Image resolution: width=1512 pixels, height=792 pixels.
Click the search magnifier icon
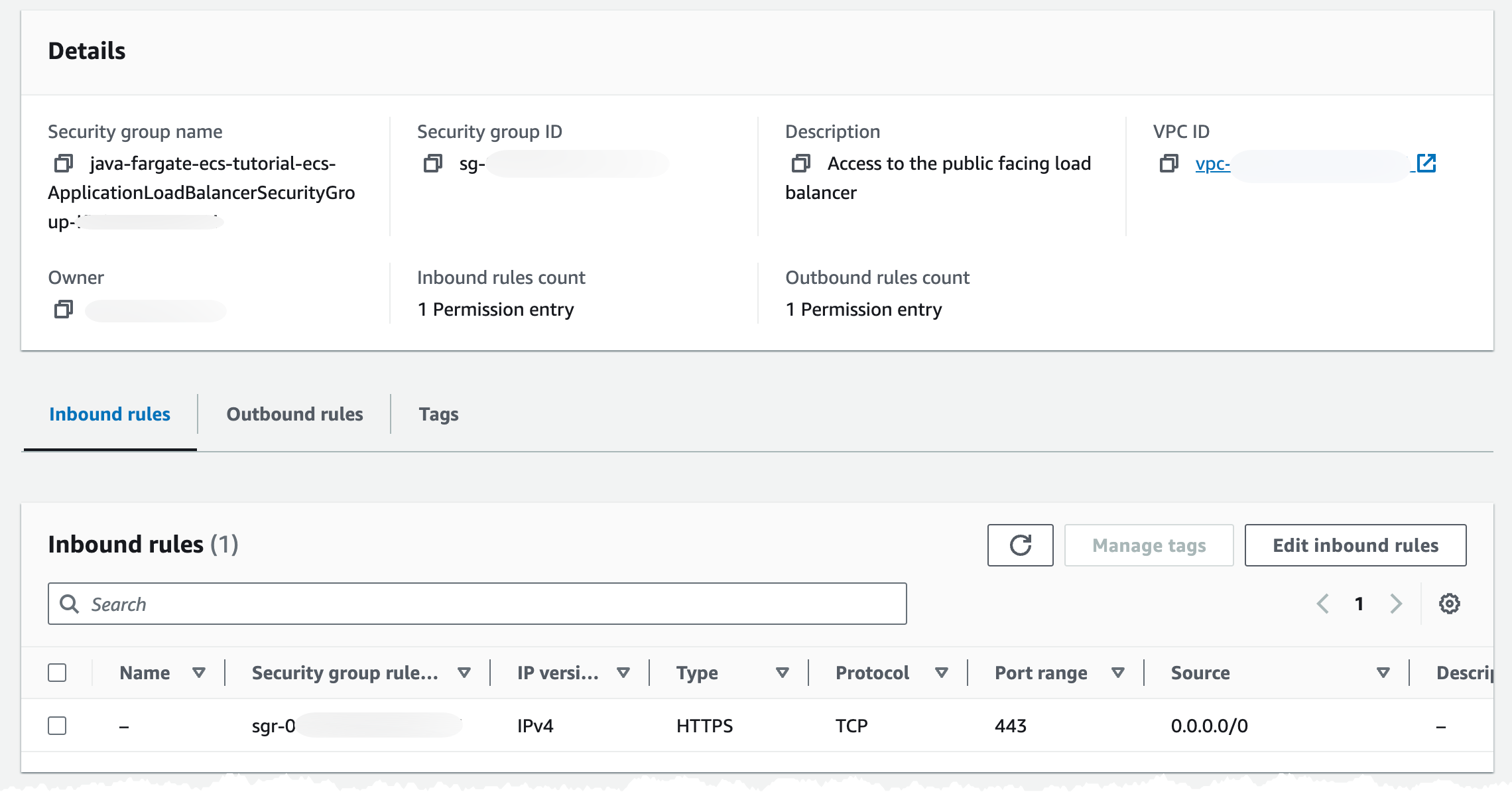point(70,604)
